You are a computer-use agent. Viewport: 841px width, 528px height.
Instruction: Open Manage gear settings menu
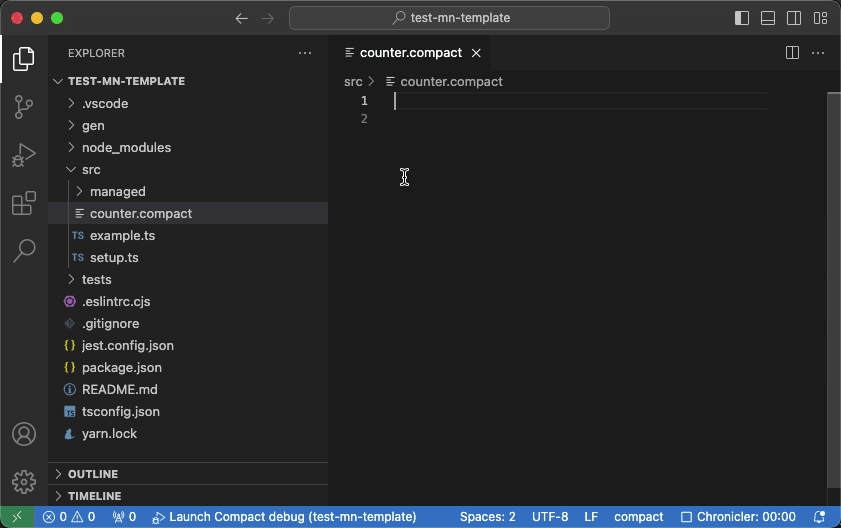point(24,482)
